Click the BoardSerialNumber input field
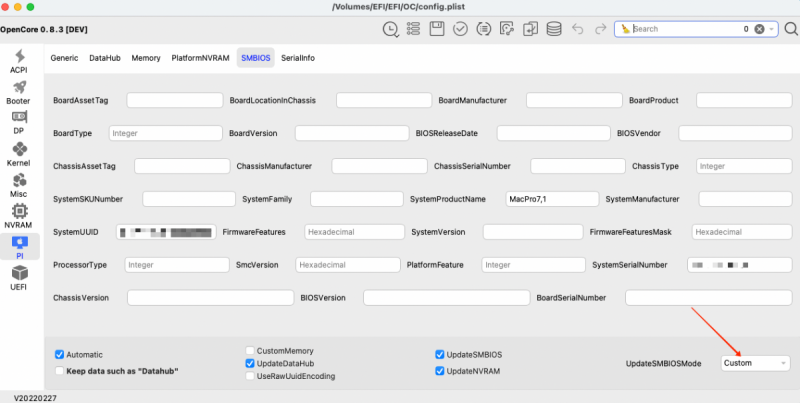The width and height of the screenshot is (800, 403). [x=709, y=298]
